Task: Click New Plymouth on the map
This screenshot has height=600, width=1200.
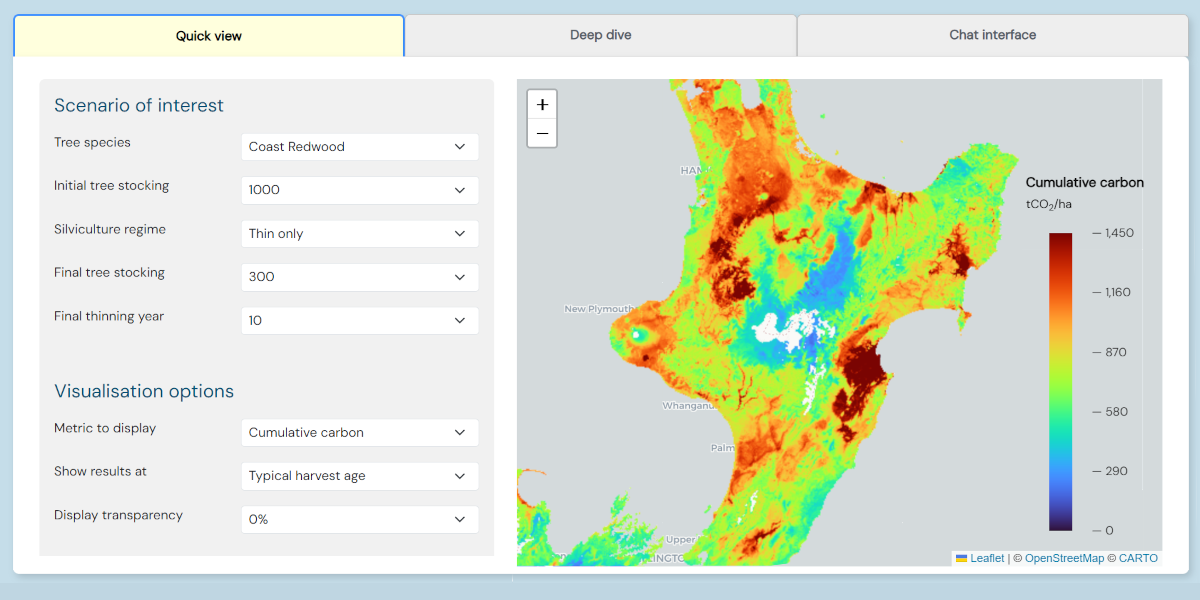Action: click(597, 308)
